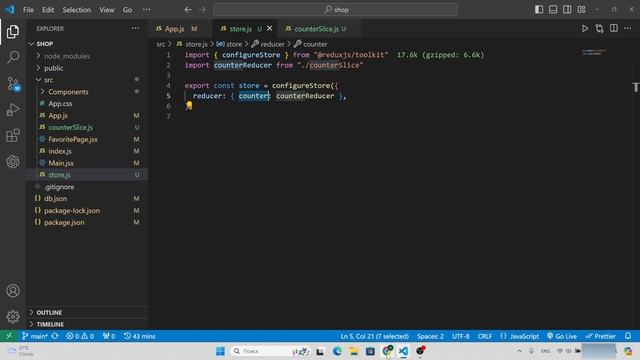The width and height of the screenshot is (640, 360).
Task: Start the Go Live server
Action: [562, 336]
